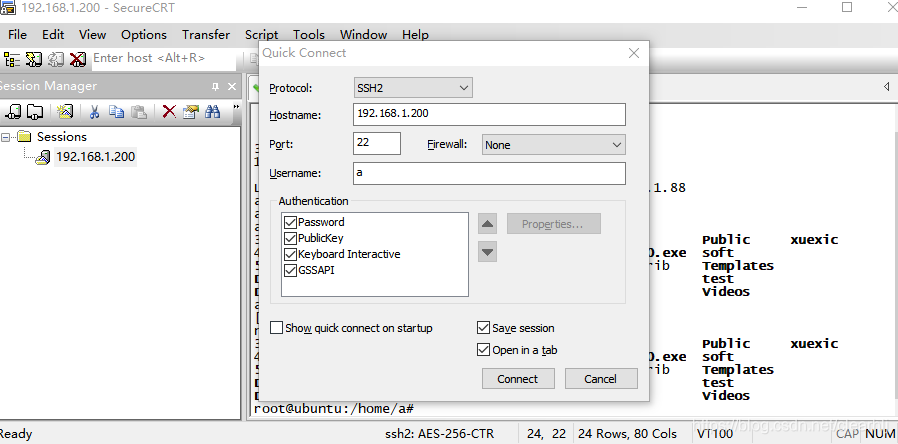Click the red Delete session icon
898x444 pixels.
[169, 111]
